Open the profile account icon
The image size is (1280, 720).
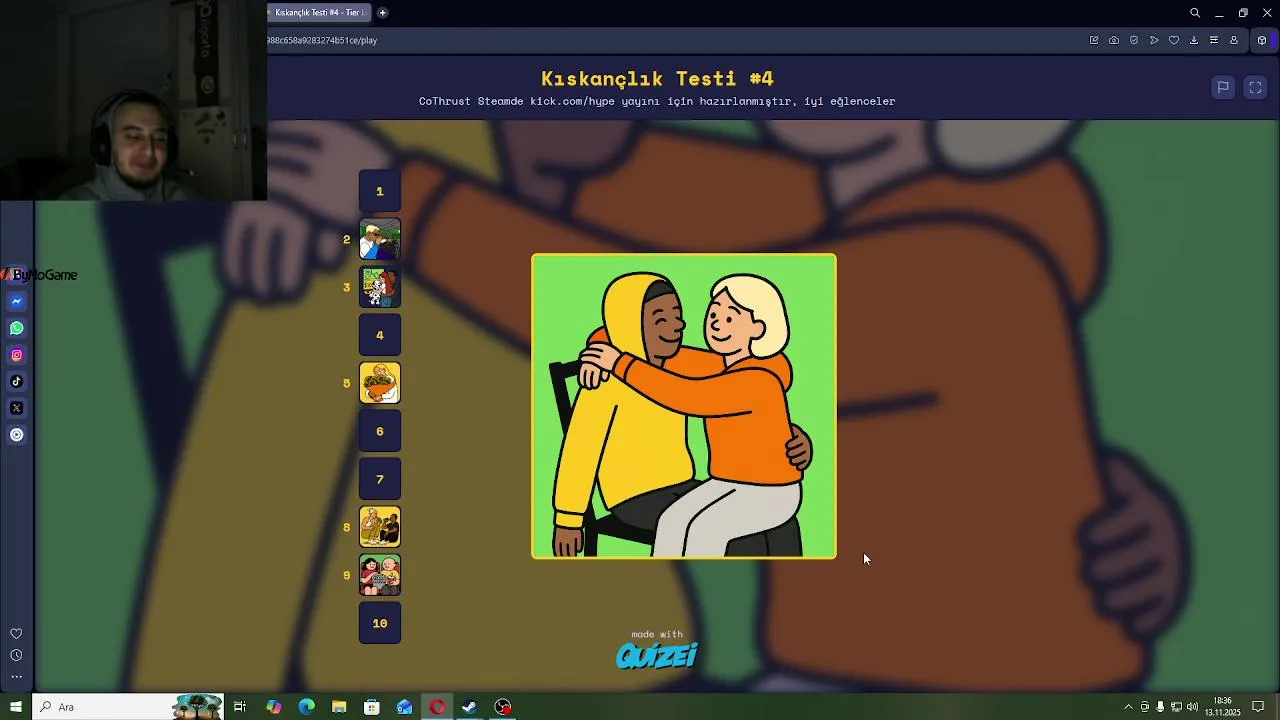click(x=1234, y=40)
